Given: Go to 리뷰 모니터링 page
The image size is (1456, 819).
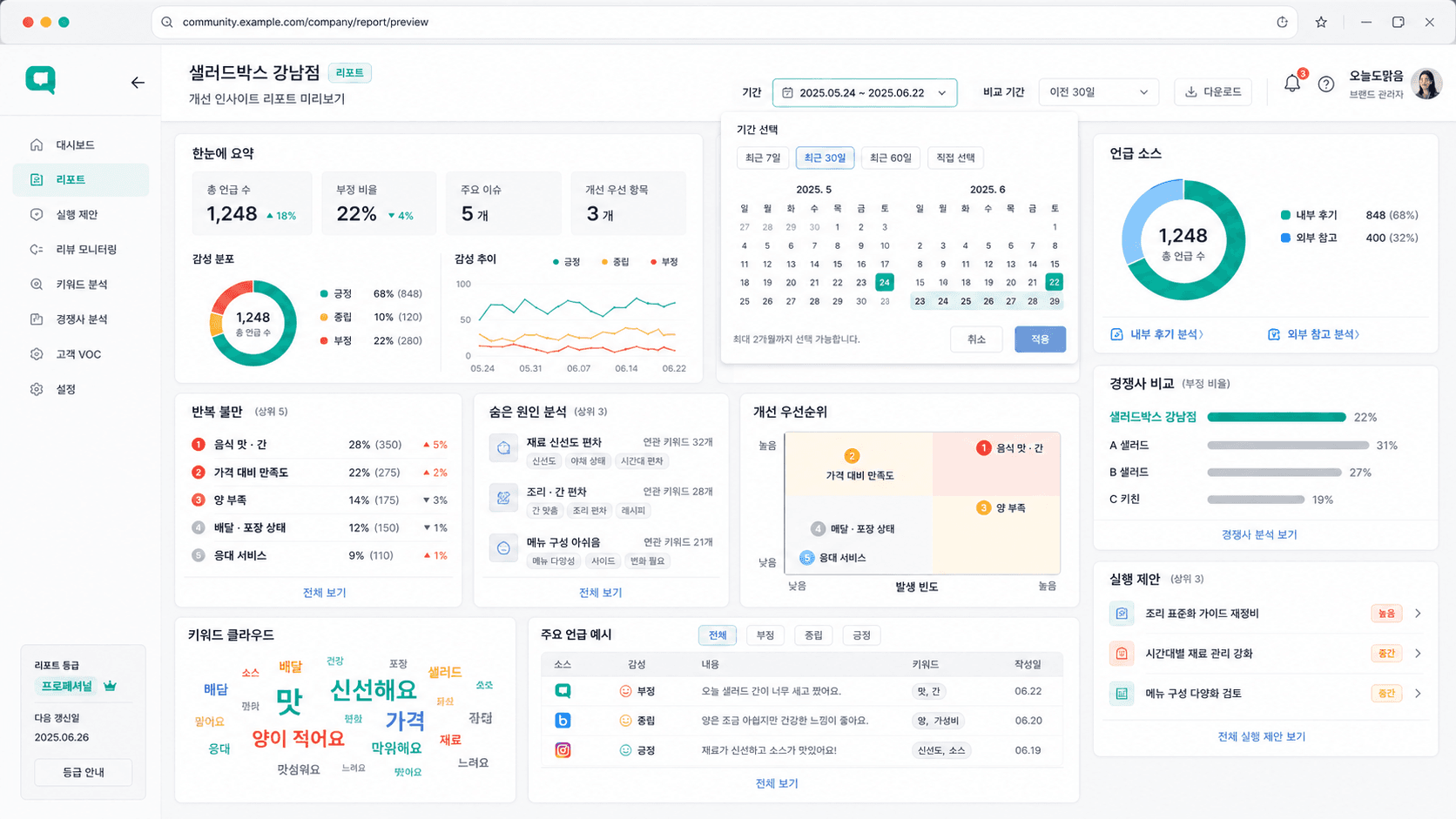Looking at the screenshot, I should 81,249.
